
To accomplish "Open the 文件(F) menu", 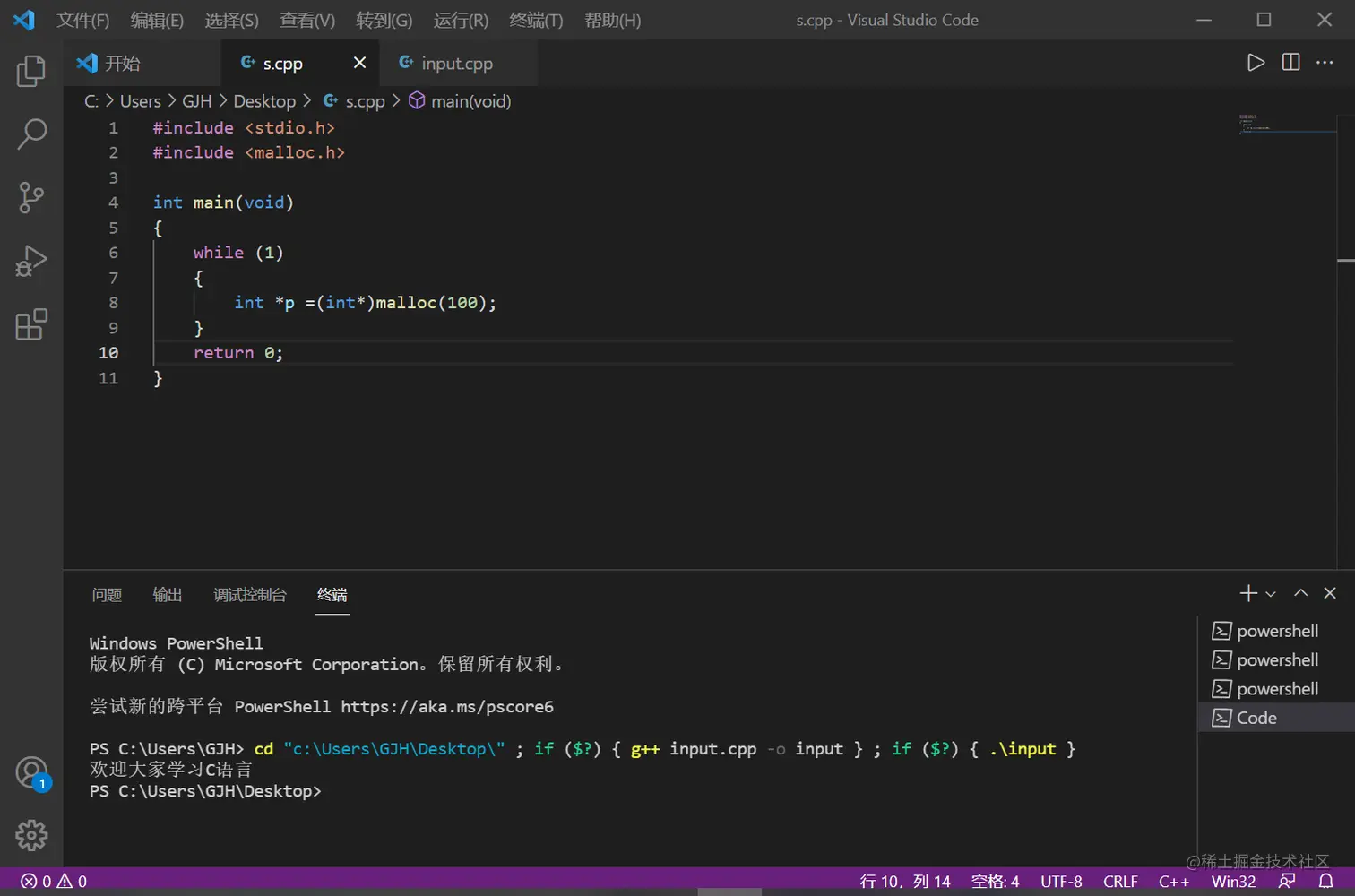I will 82,20.
